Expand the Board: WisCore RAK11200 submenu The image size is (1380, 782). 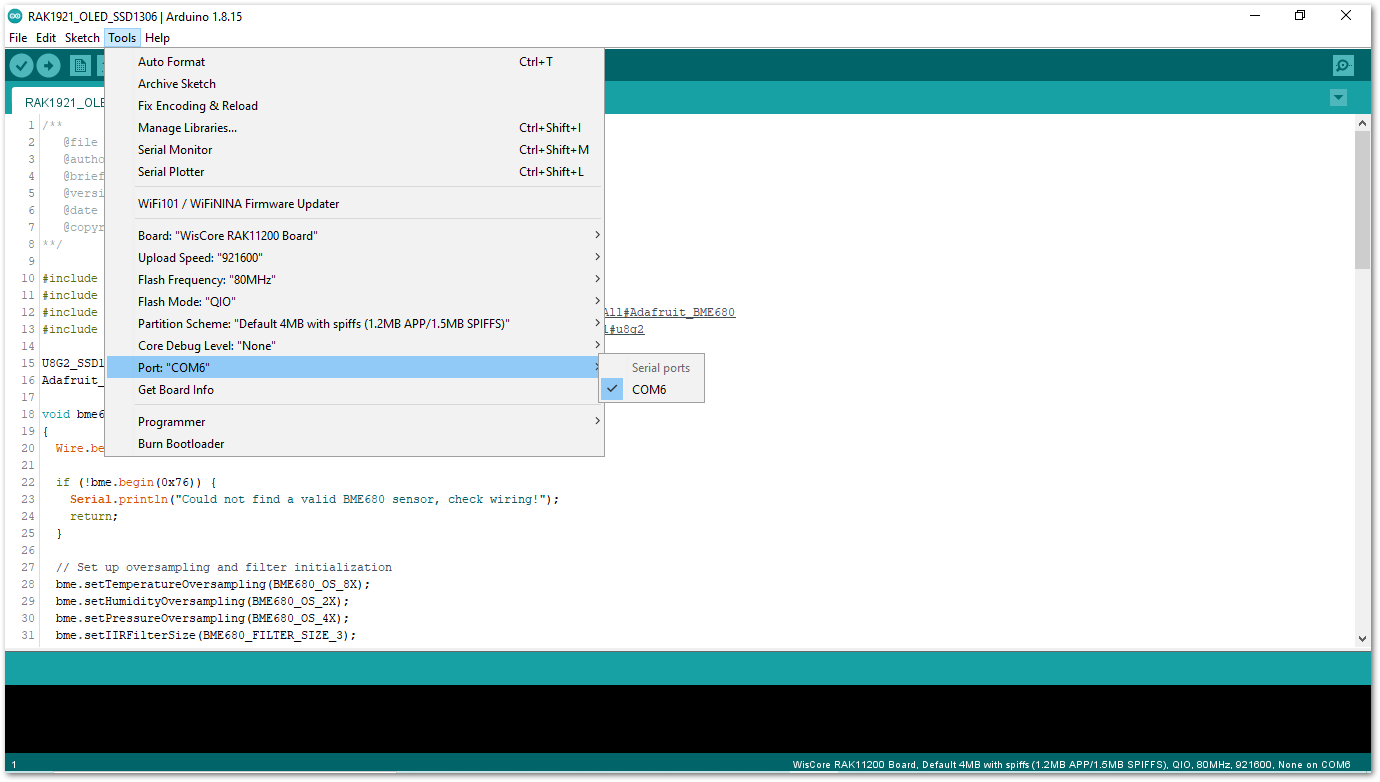[x=355, y=236]
